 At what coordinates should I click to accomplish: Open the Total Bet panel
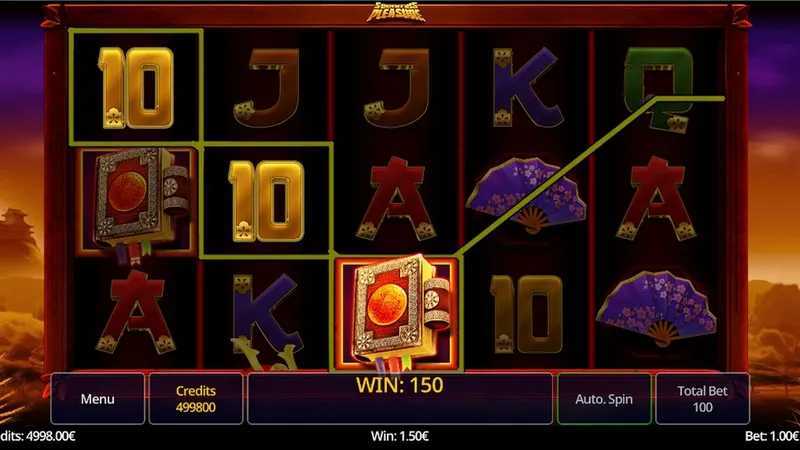point(703,398)
